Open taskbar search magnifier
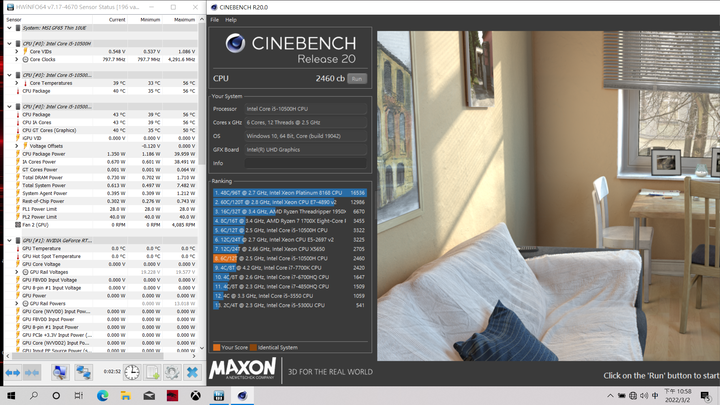The width and height of the screenshot is (720, 405). [34, 395]
